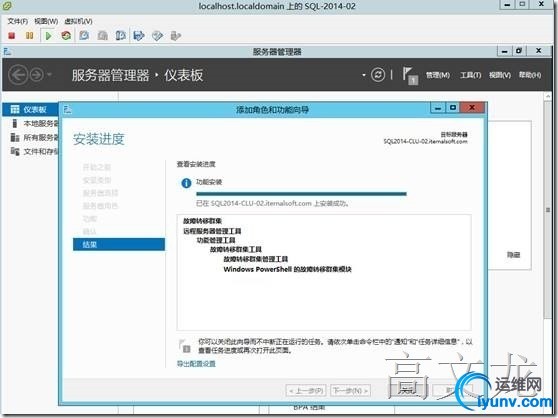Maximize the 添加角色和功能向导 dialog
The width and height of the screenshot is (558, 418).
click(453, 107)
